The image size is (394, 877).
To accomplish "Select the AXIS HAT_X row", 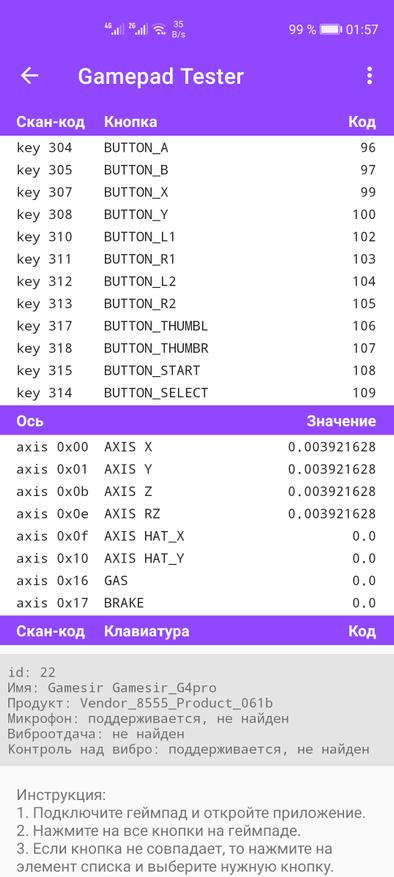I will (197, 536).
